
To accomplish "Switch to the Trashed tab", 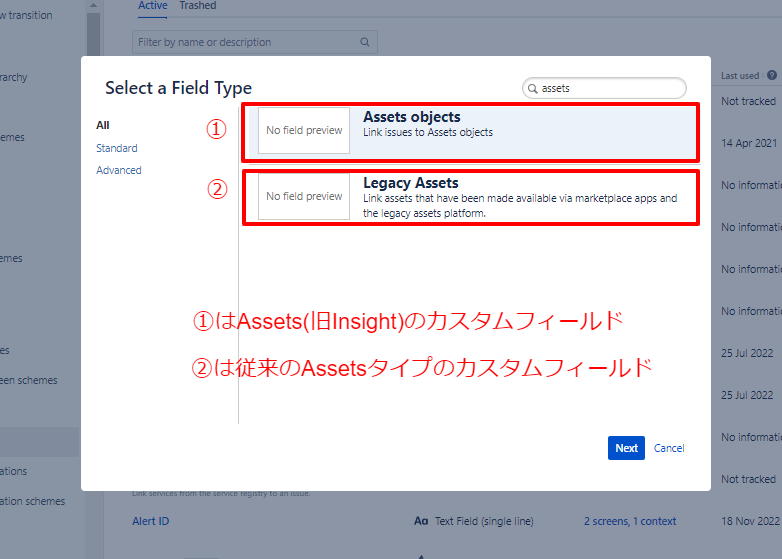I will [x=197, y=6].
